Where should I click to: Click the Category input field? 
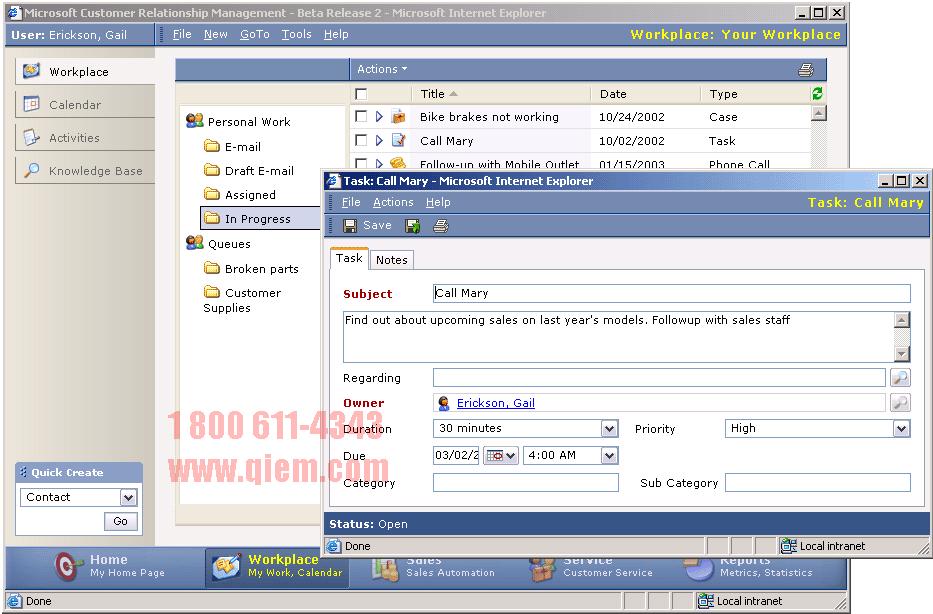click(x=526, y=483)
